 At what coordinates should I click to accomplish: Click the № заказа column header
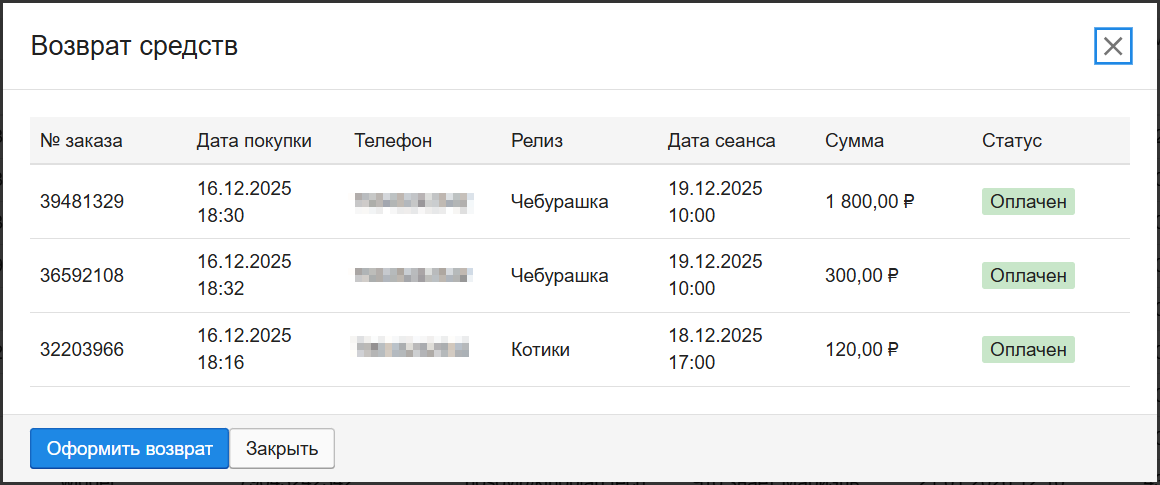point(81,141)
